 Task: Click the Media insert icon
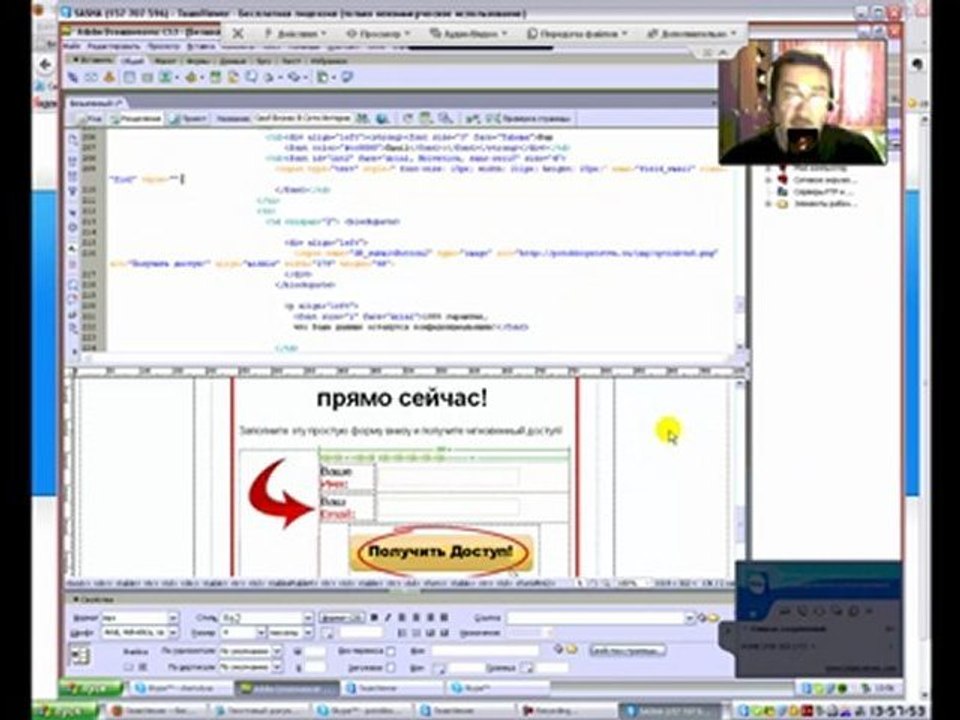pos(192,78)
